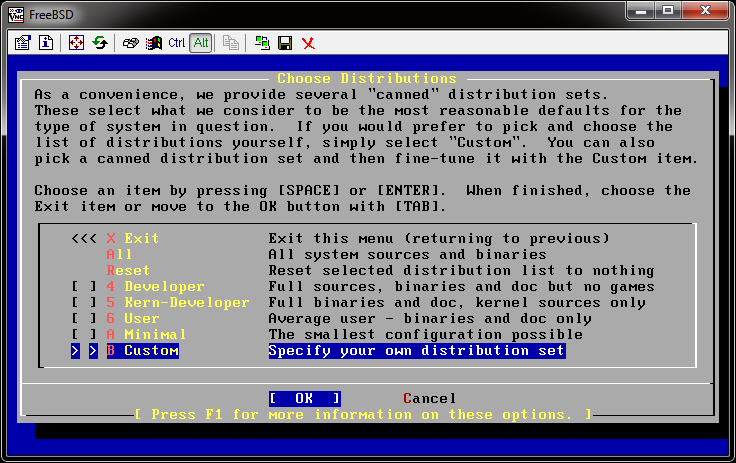Click 'Average user - binaries and doc only'
The width and height of the screenshot is (736, 463).
430,318
